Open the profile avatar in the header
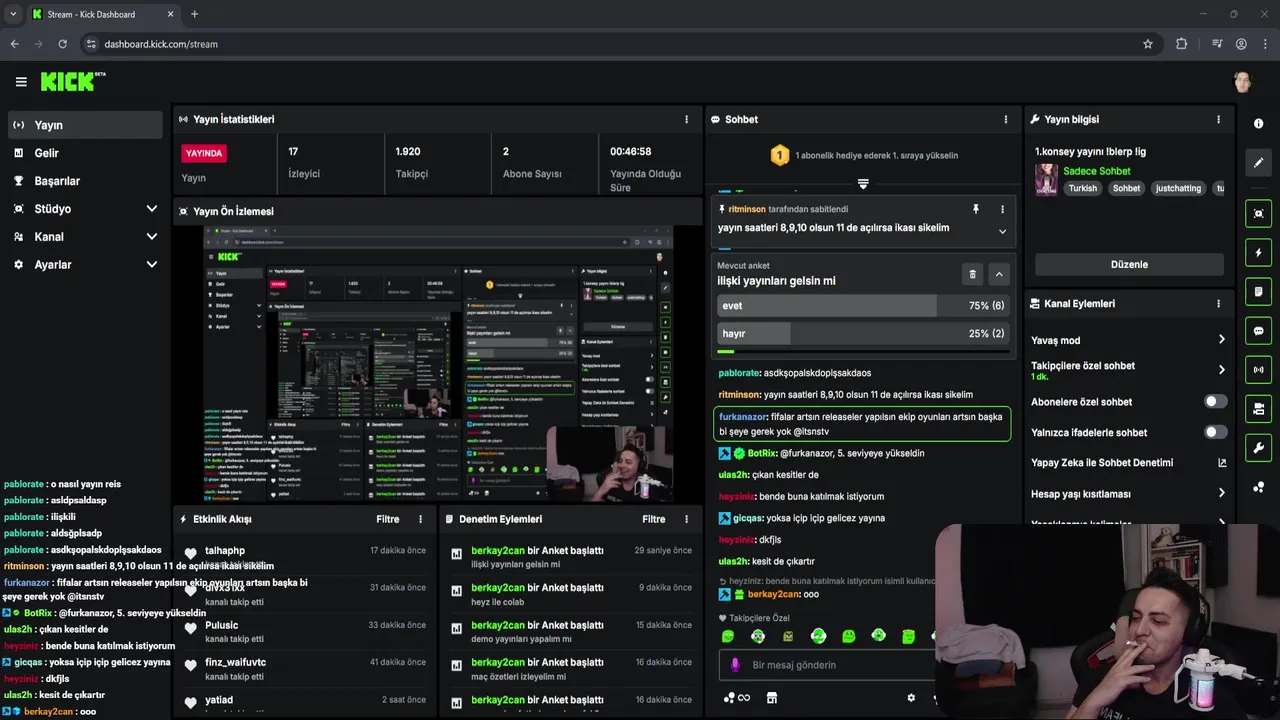This screenshot has width=1280, height=720. [x=1242, y=82]
